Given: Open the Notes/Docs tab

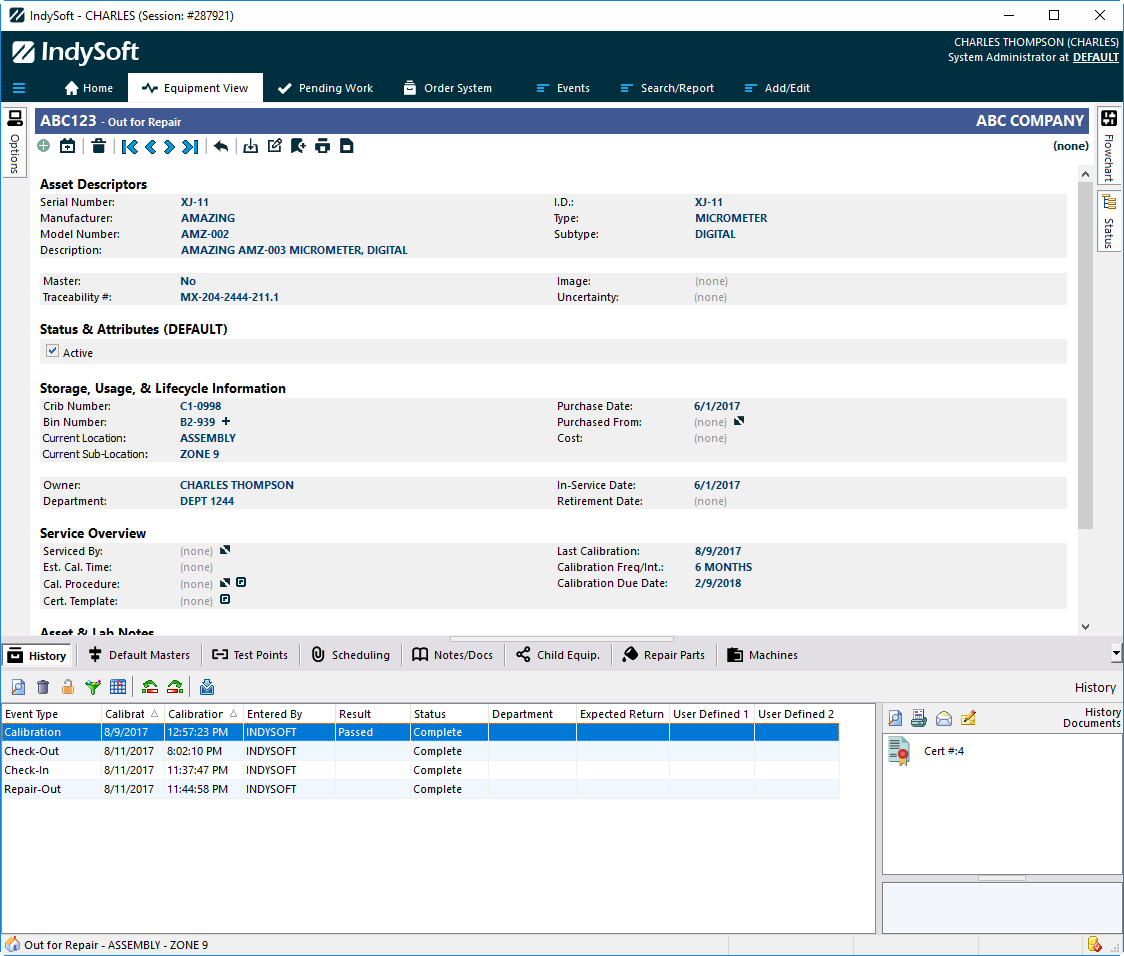Looking at the screenshot, I should 453,655.
